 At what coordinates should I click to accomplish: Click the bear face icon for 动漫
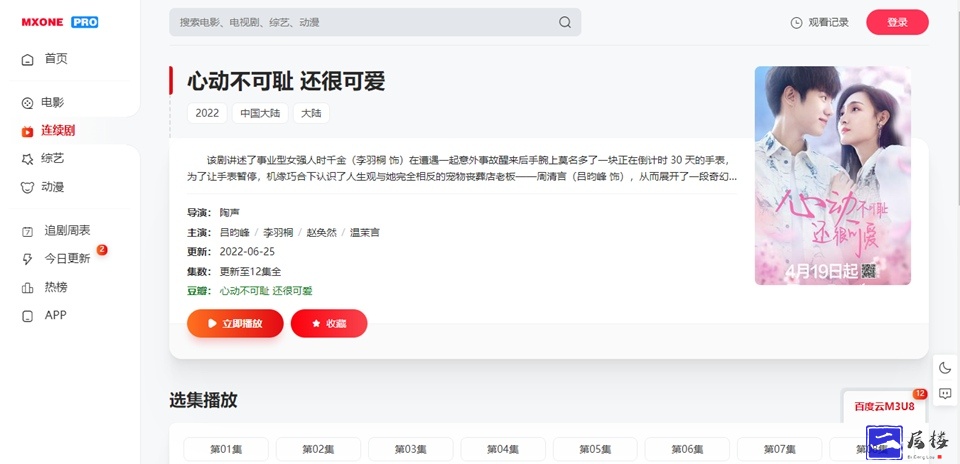[x=27, y=187]
